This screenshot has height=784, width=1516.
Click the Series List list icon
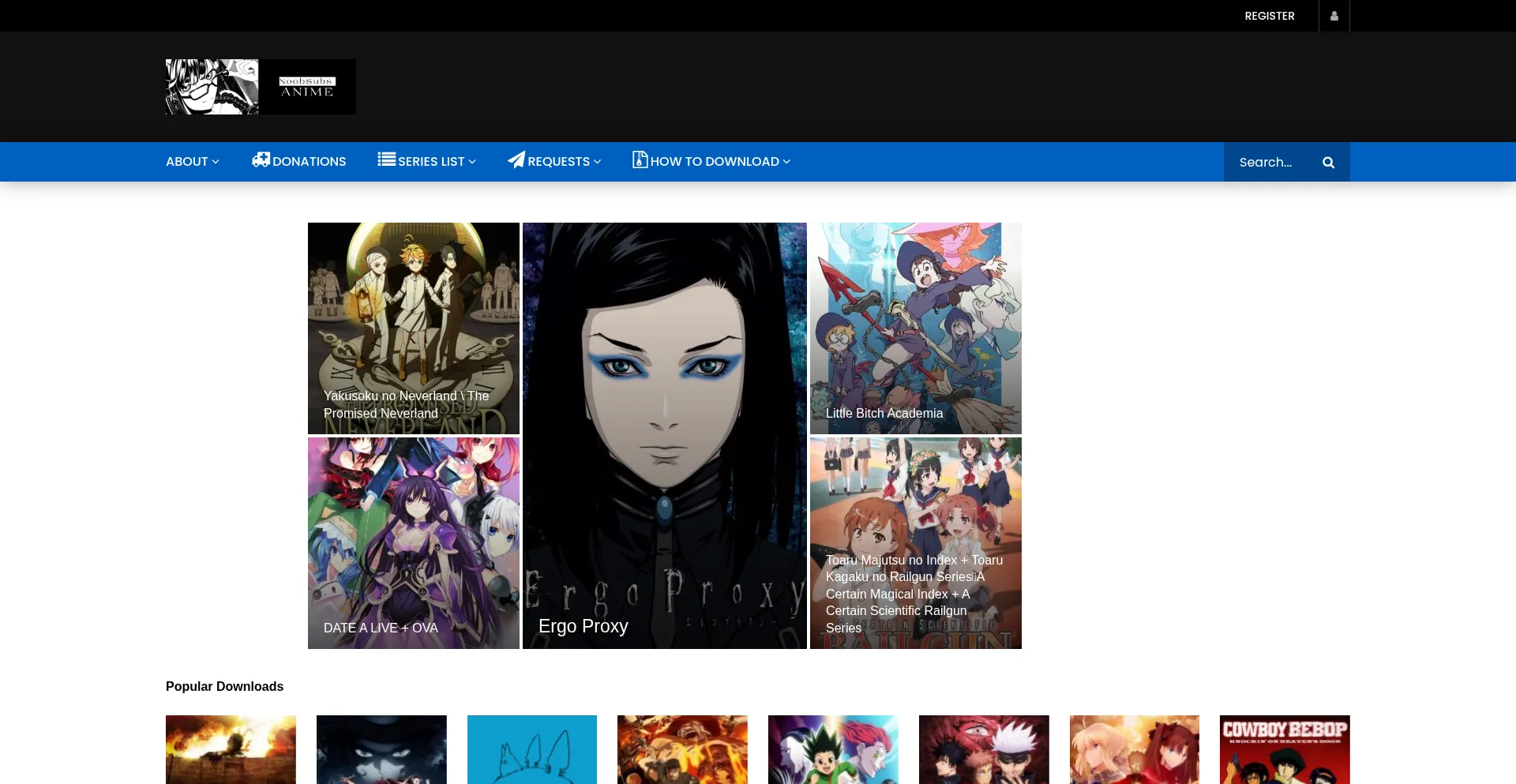pos(386,159)
